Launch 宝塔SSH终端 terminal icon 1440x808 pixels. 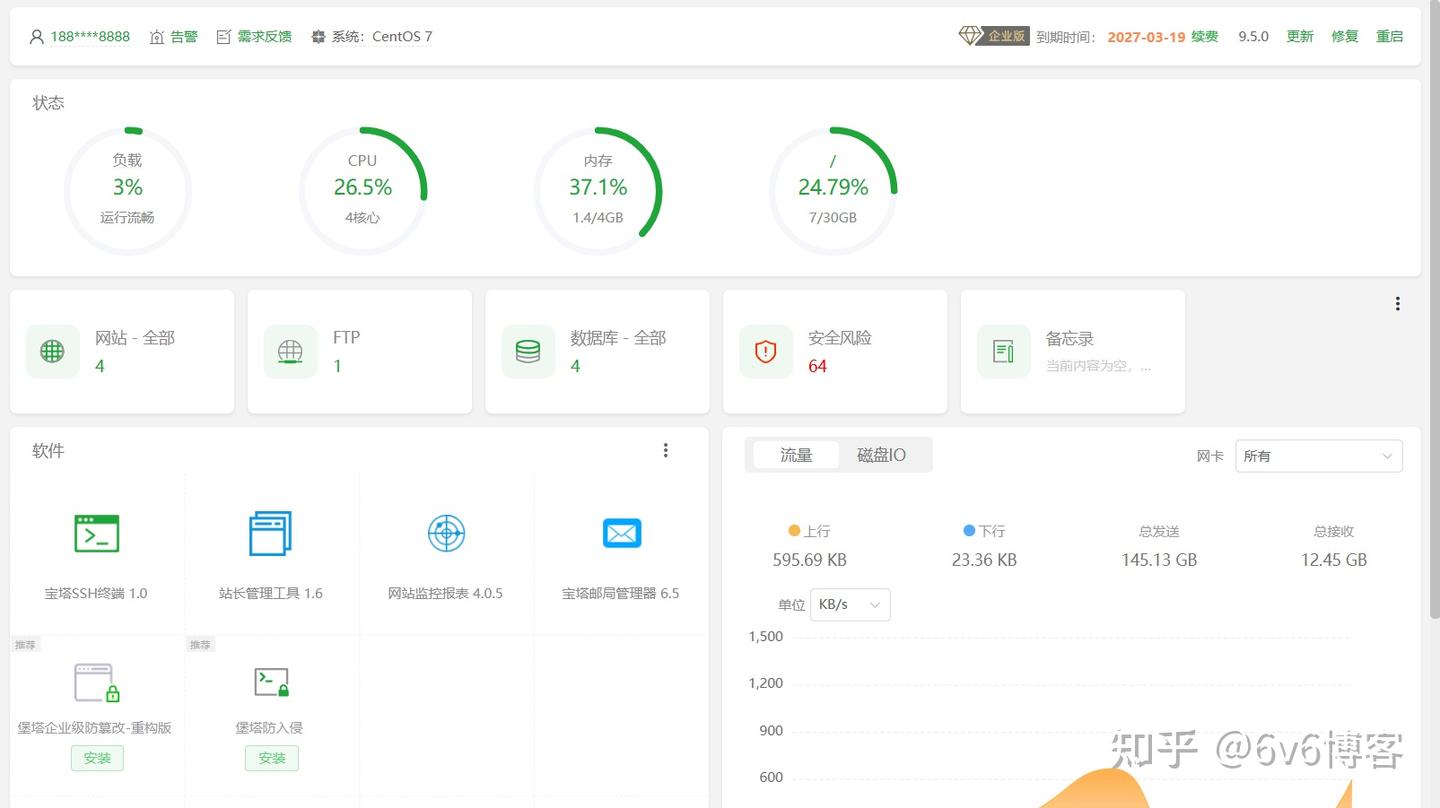(x=96, y=534)
